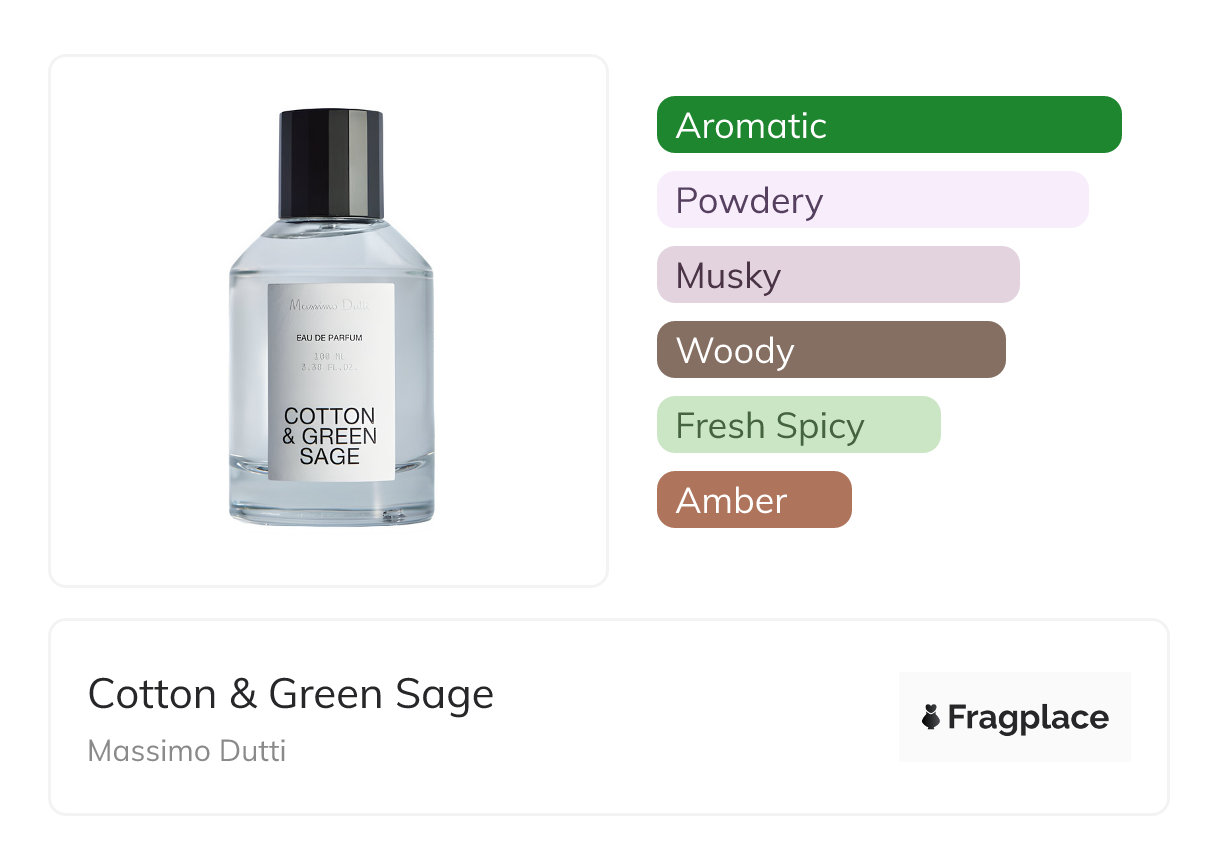This screenshot has height=864, width=1218.
Task: Click the Massimo Dutti script on bottle label
Action: coord(330,307)
